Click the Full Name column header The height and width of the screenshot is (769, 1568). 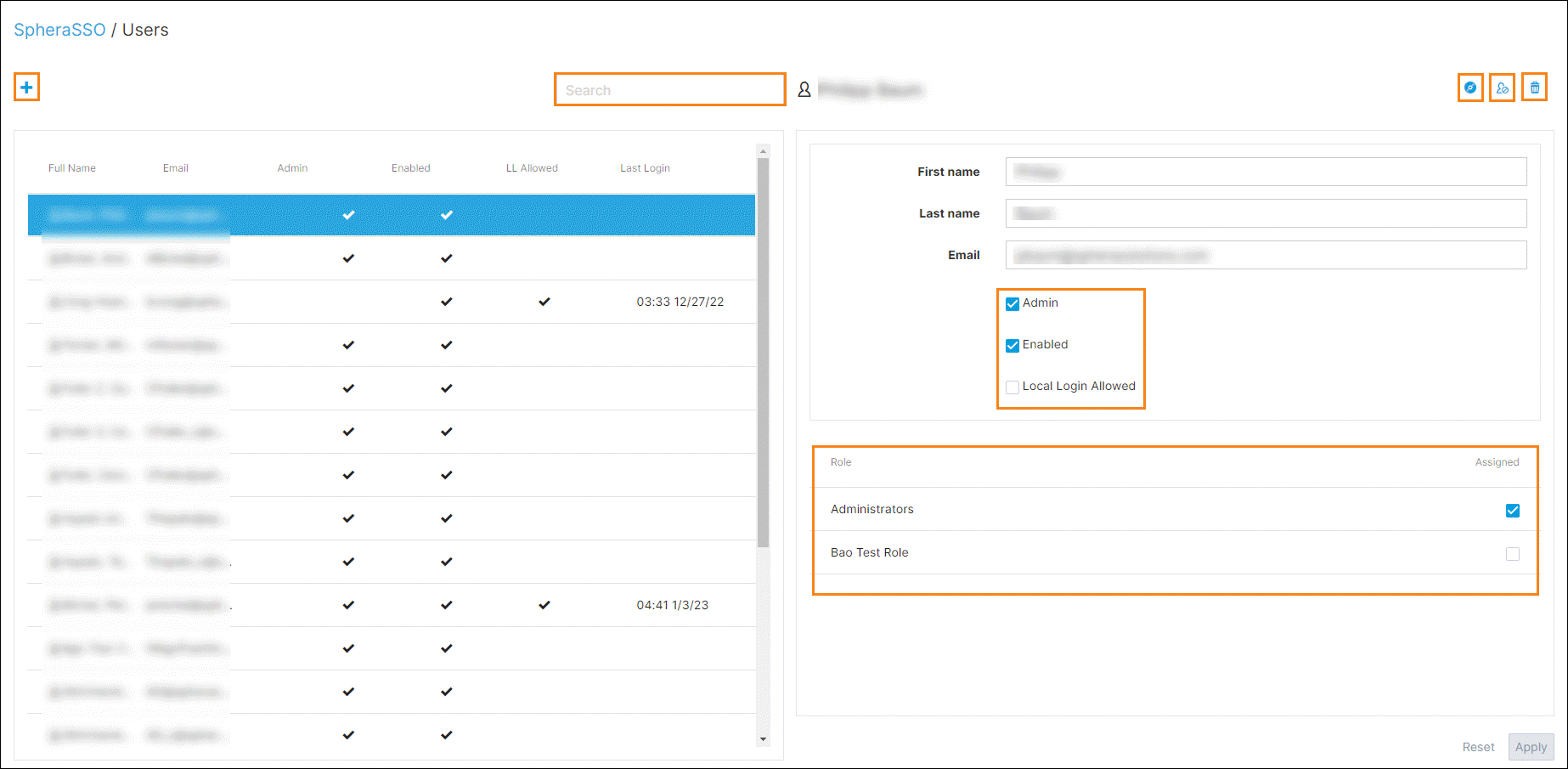point(72,168)
